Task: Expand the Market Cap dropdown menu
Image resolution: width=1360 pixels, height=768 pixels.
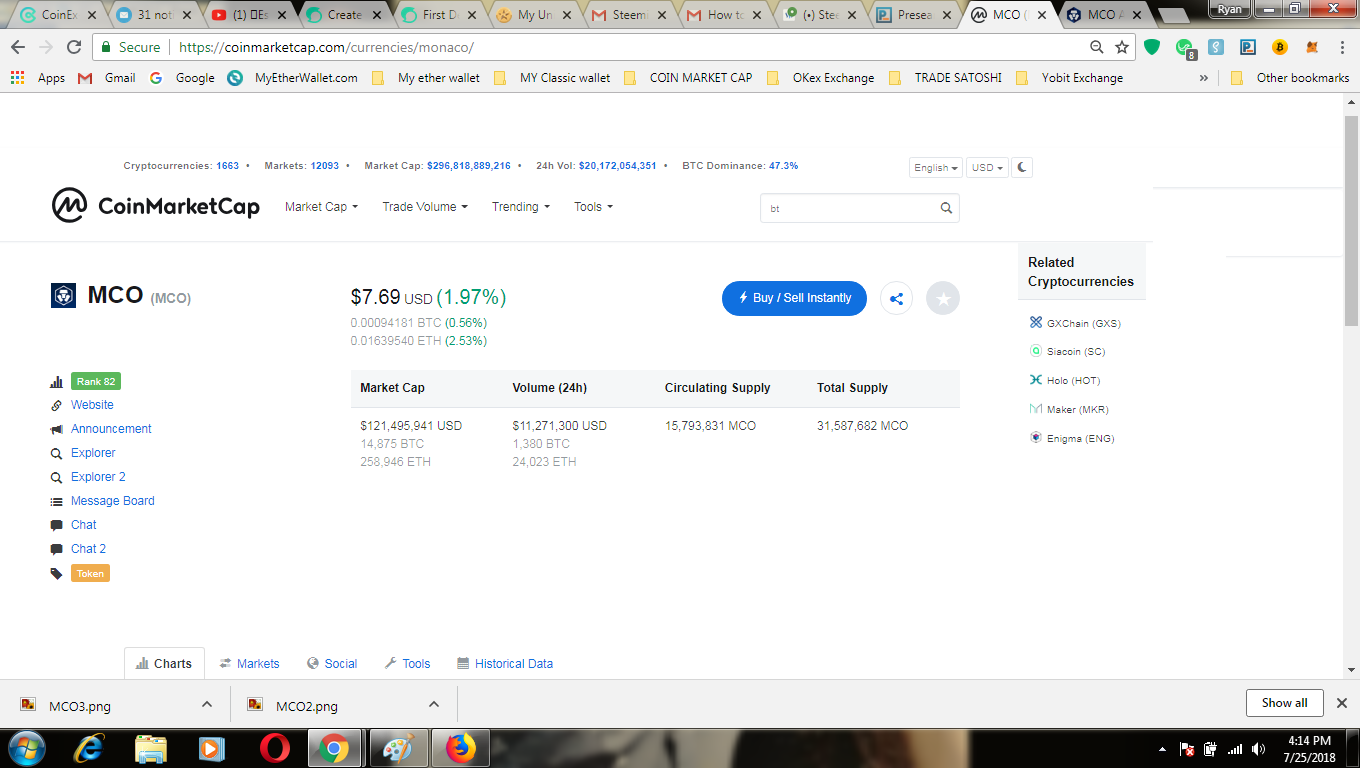Action: coord(321,207)
